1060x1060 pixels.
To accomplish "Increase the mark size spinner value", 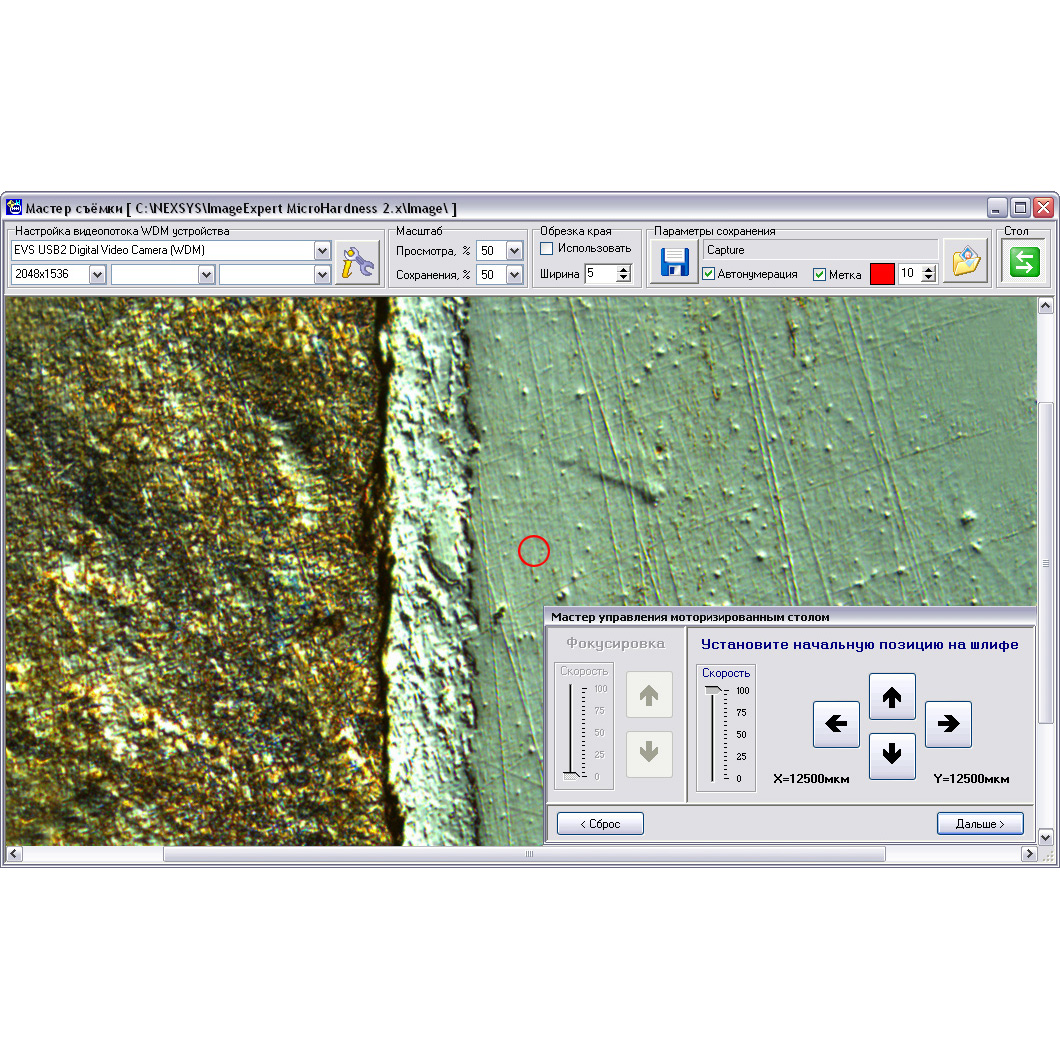I will (929, 269).
